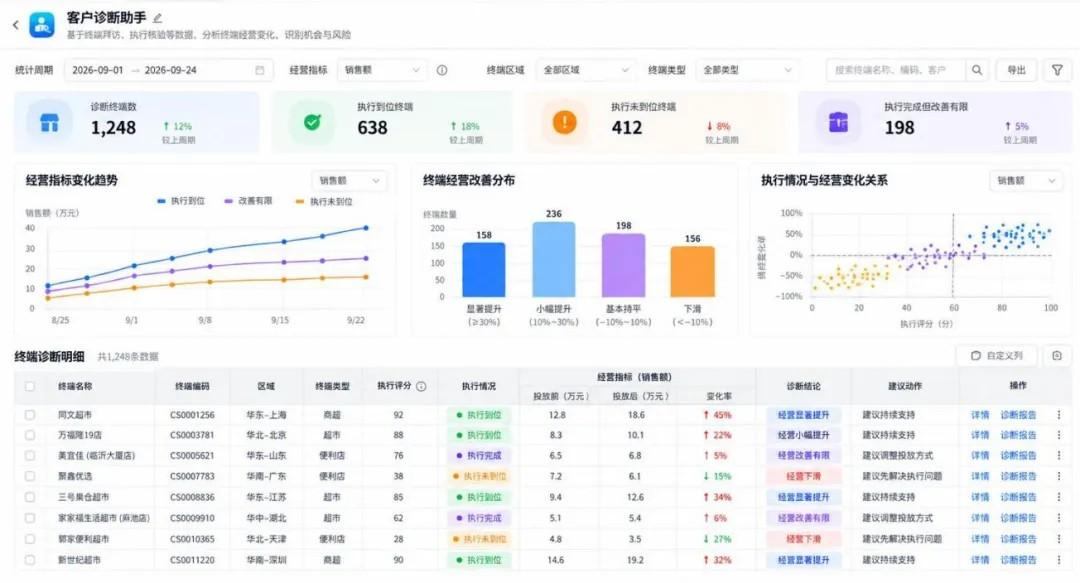Click terminal code CS0003781
This screenshot has height=583, width=1080.
point(192,435)
